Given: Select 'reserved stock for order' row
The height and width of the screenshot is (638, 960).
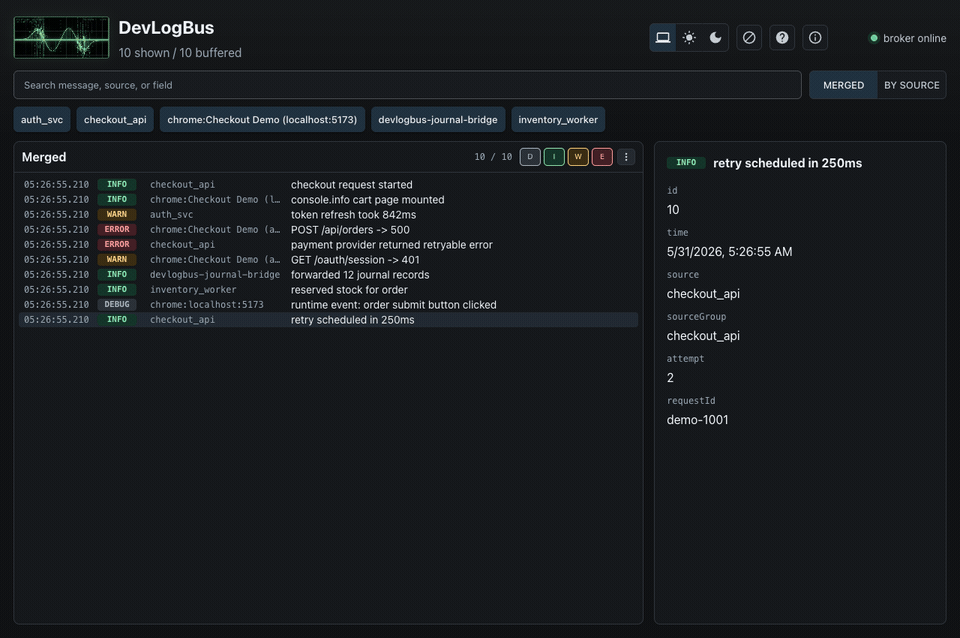Looking at the screenshot, I should pyautogui.click(x=328, y=290).
